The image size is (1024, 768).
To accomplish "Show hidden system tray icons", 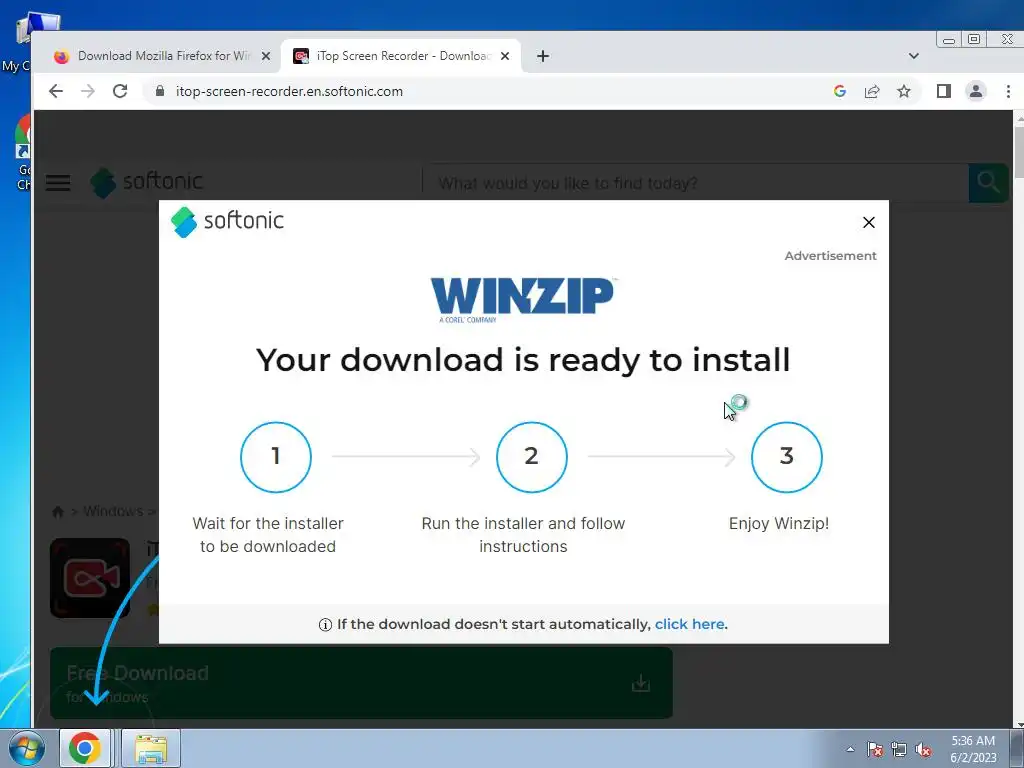I will (850, 749).
